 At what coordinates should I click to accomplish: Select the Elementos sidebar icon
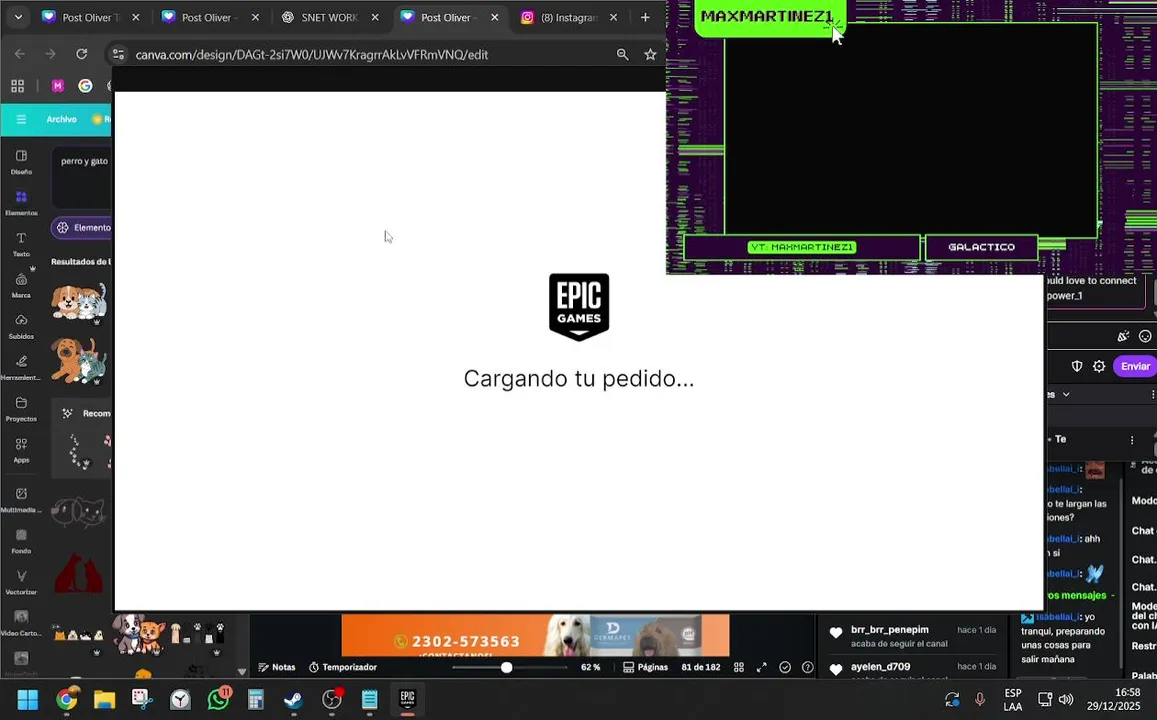tap(21, 204)
